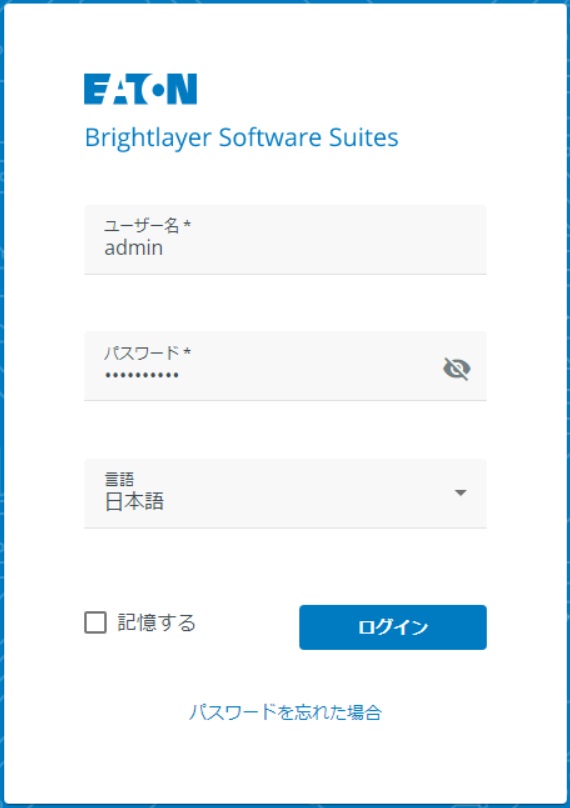The width and height of the screenshot is (570, 808).
Task: Click the dot inside the Eaton logo
Action: pos(158,90)
